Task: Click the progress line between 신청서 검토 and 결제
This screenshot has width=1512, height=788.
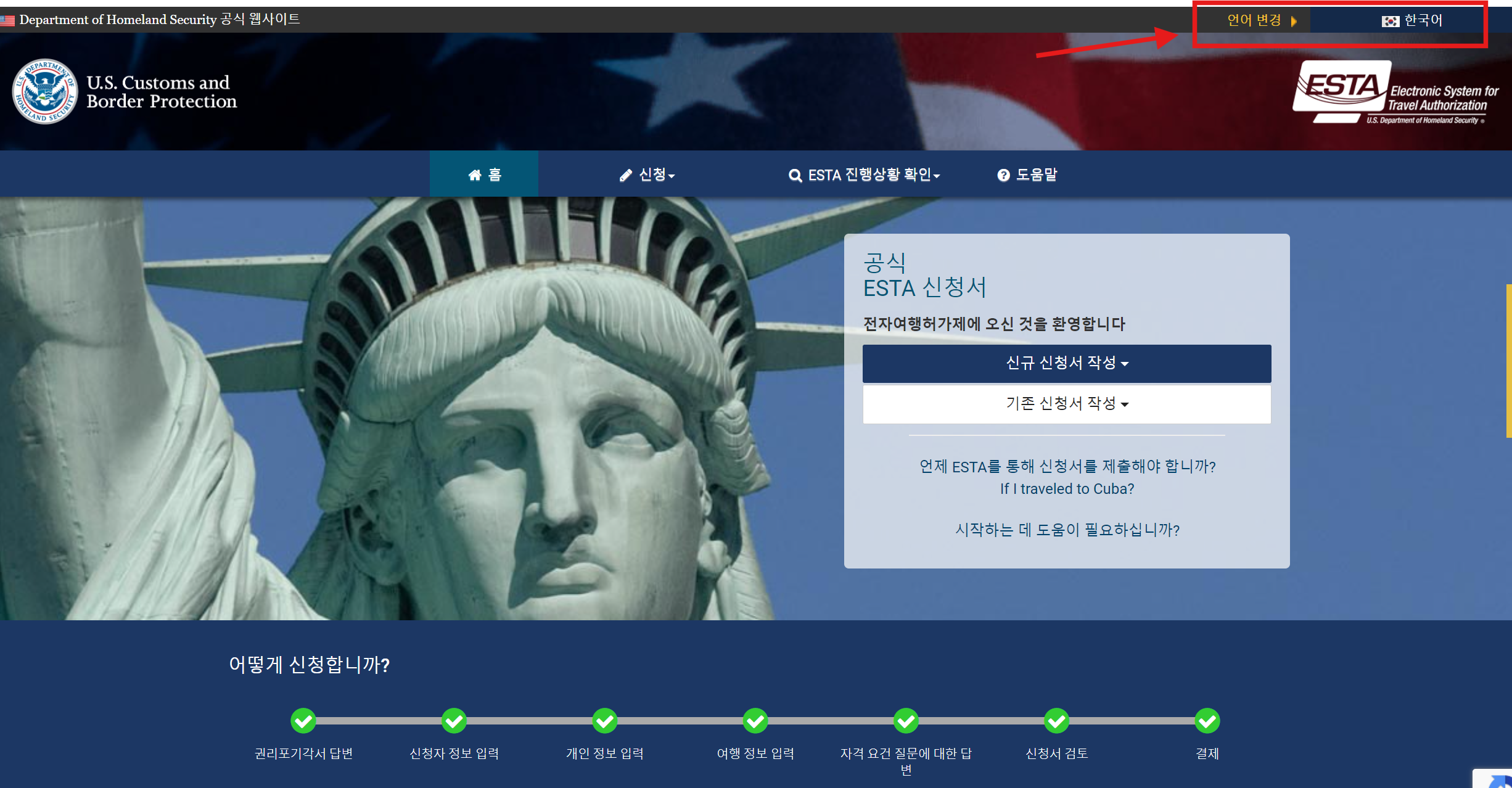Action: point(1132,720)
